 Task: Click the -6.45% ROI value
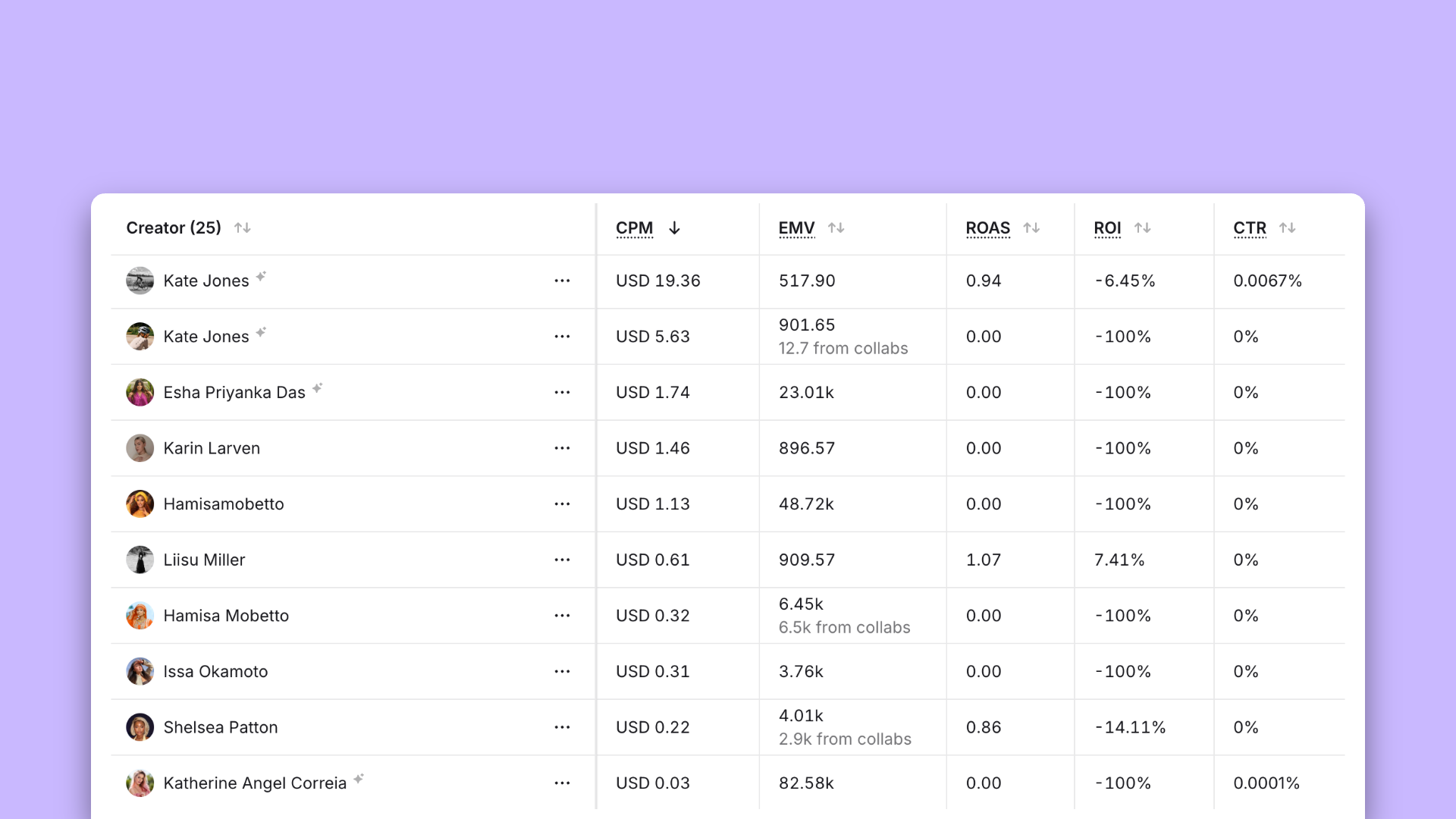click(1125, 281)
